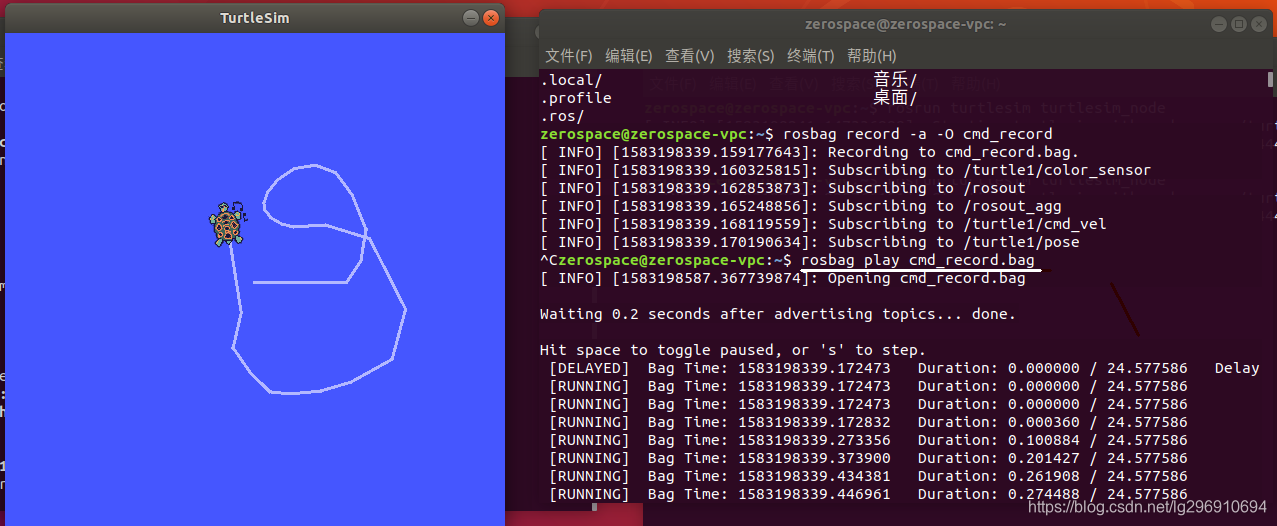
Task: Close the TurtleSim window
Action: tap(490, 18)
